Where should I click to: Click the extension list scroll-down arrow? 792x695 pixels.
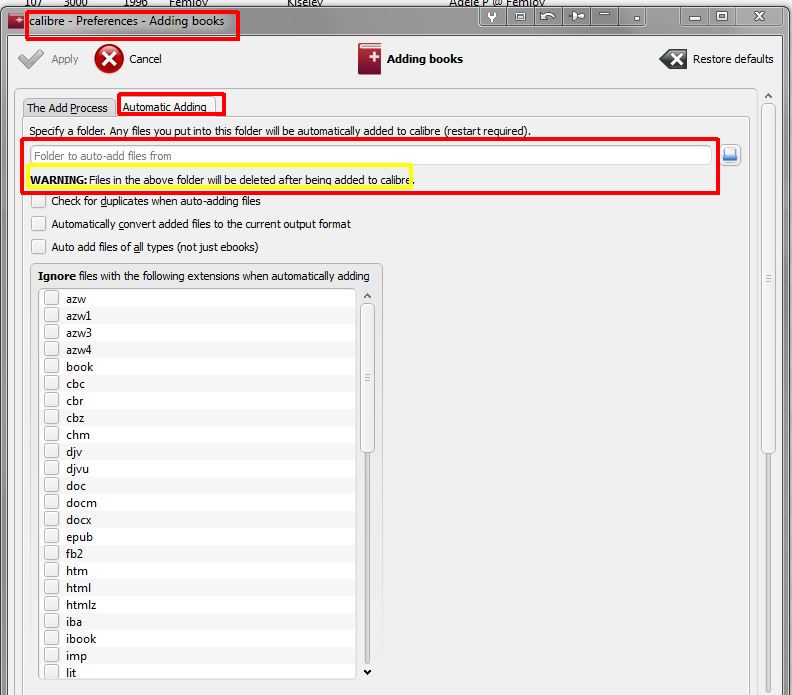point(368,672)
